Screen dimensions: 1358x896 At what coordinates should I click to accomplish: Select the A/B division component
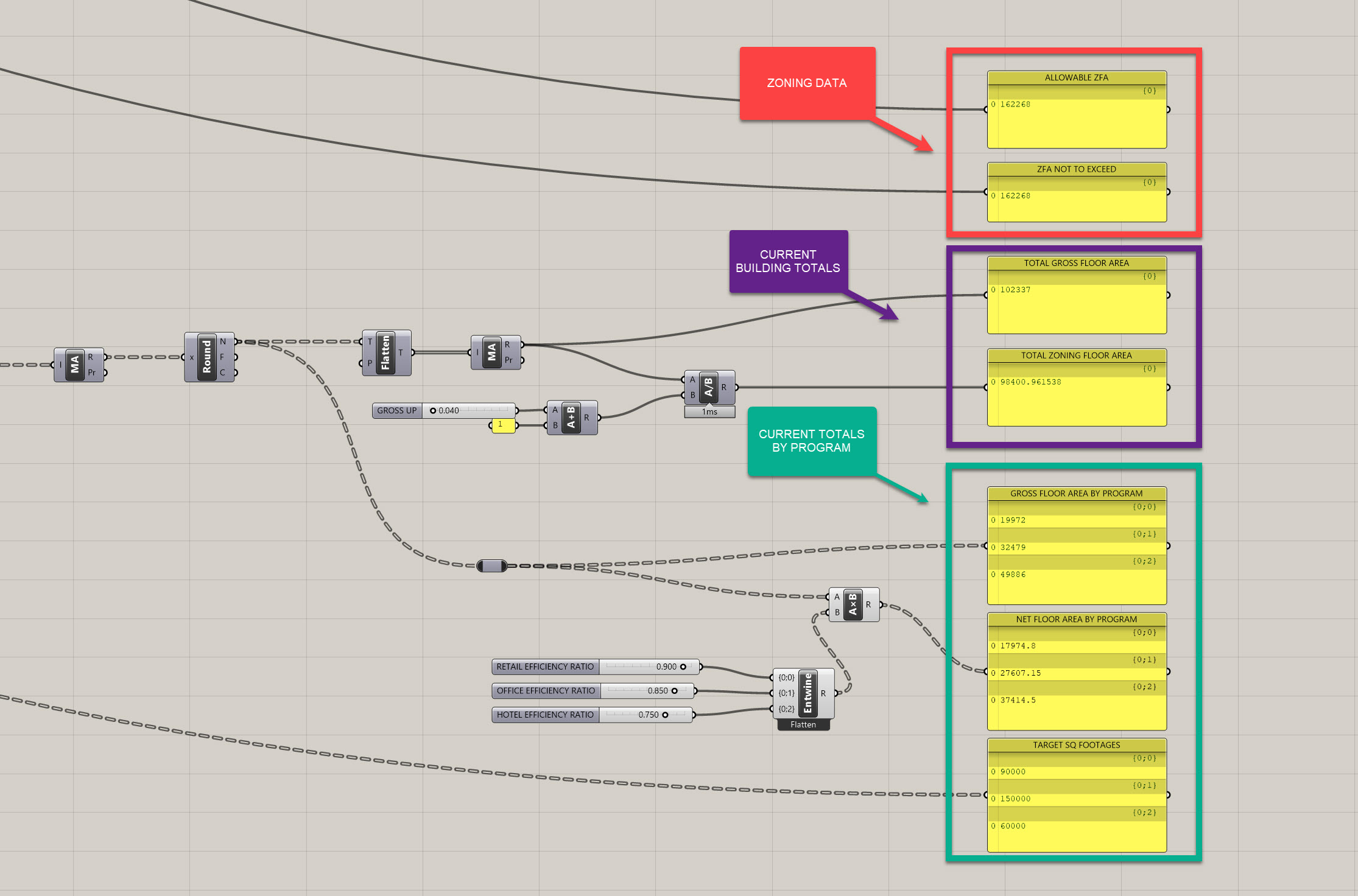pos(708,387)
